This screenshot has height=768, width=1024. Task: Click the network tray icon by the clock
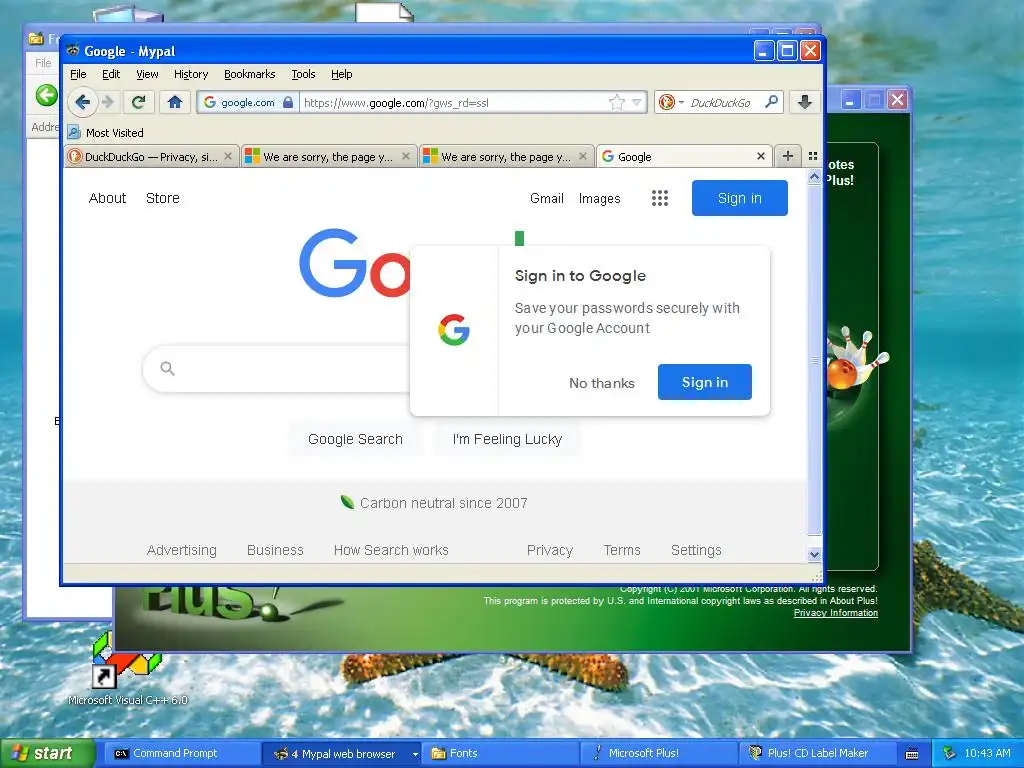pyautogui.click(x=950, y=753)
